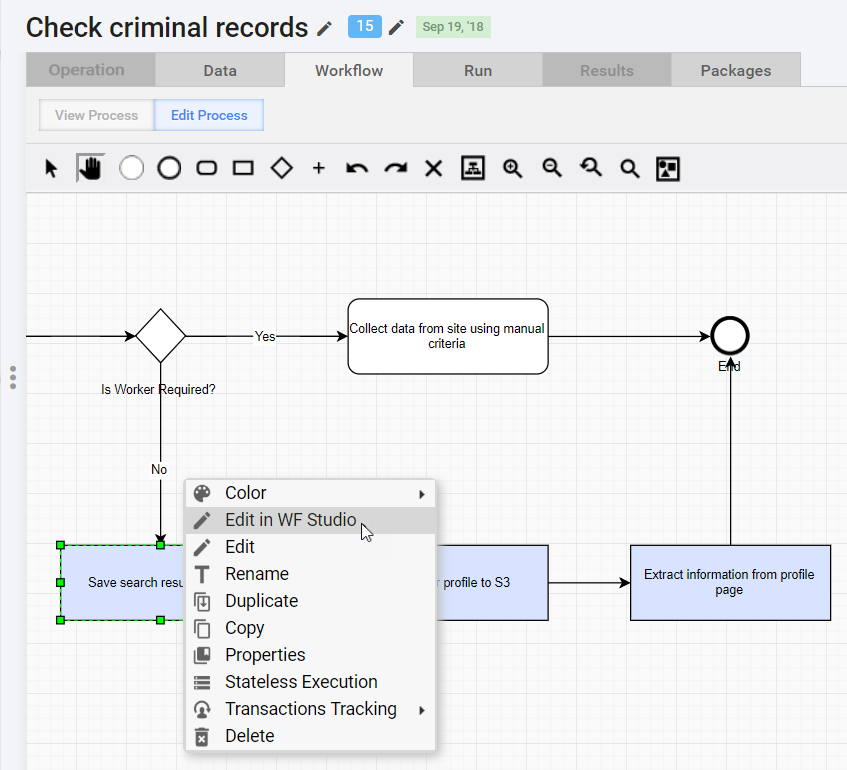Choose Edit in WF Studio
The image size is (847, 770).
coord(310,520)
